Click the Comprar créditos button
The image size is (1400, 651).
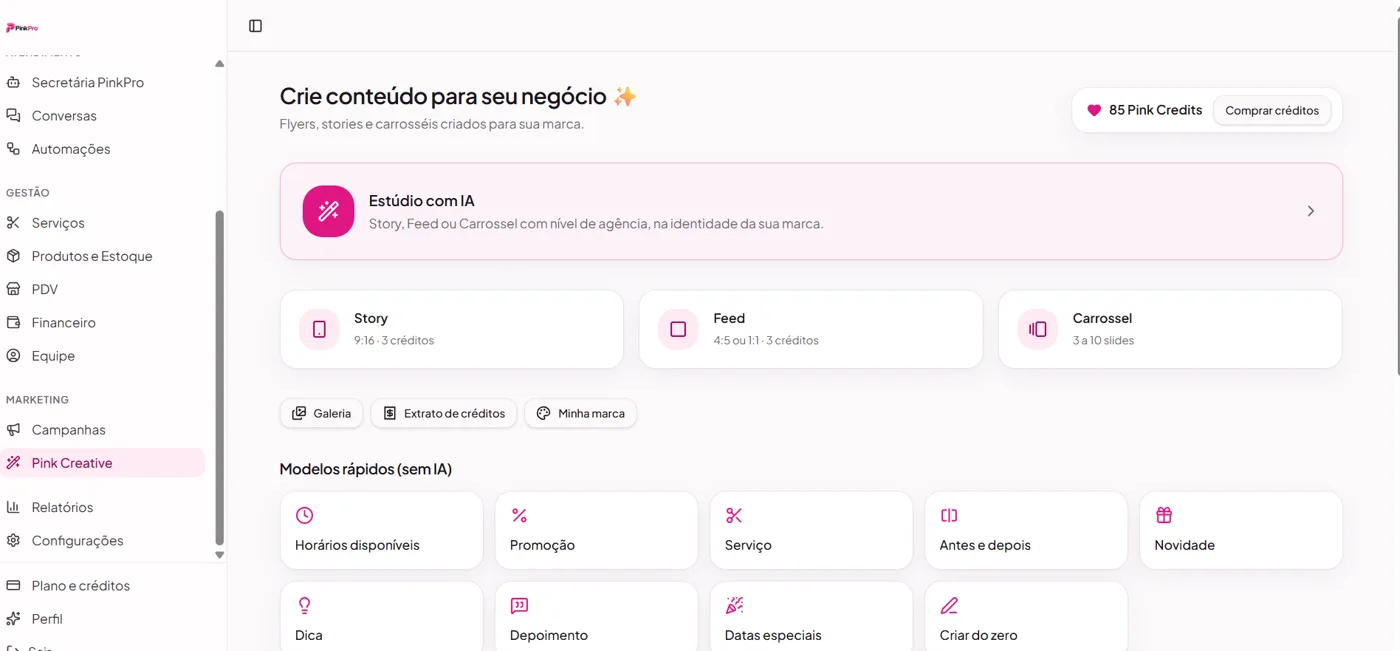(x=1272, y=110)
